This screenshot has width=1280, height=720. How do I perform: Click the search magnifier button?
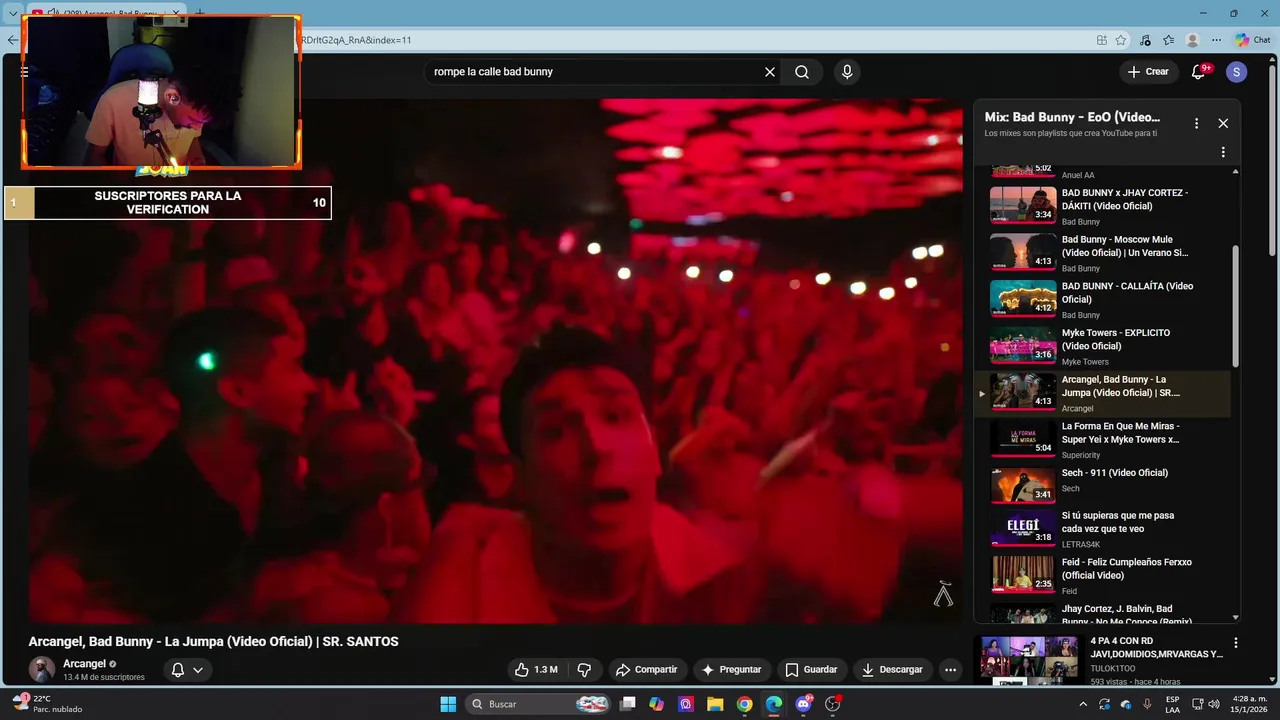click(802, 72)
